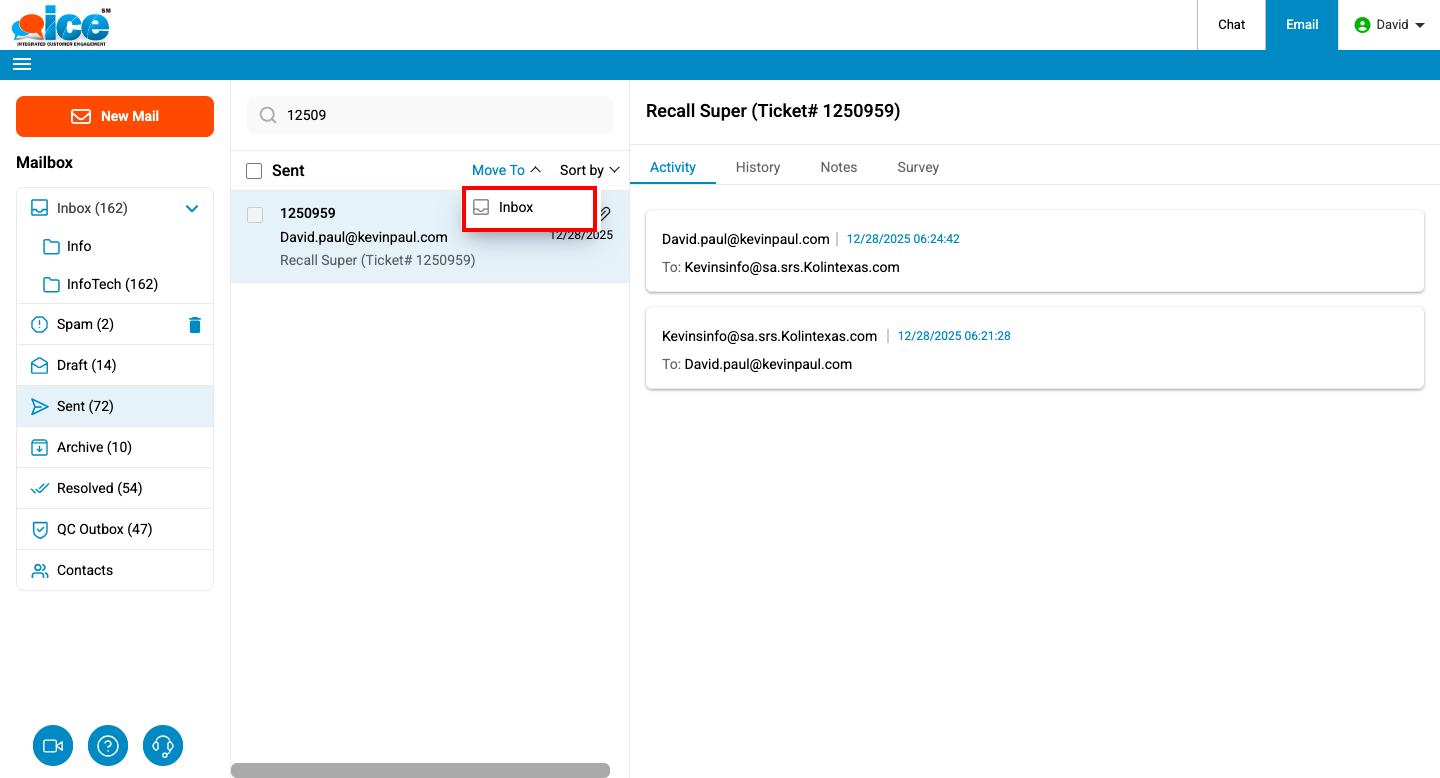The image size is (1440, 778).
Task: Close the Move To dropdown
Action: [506, 170]
